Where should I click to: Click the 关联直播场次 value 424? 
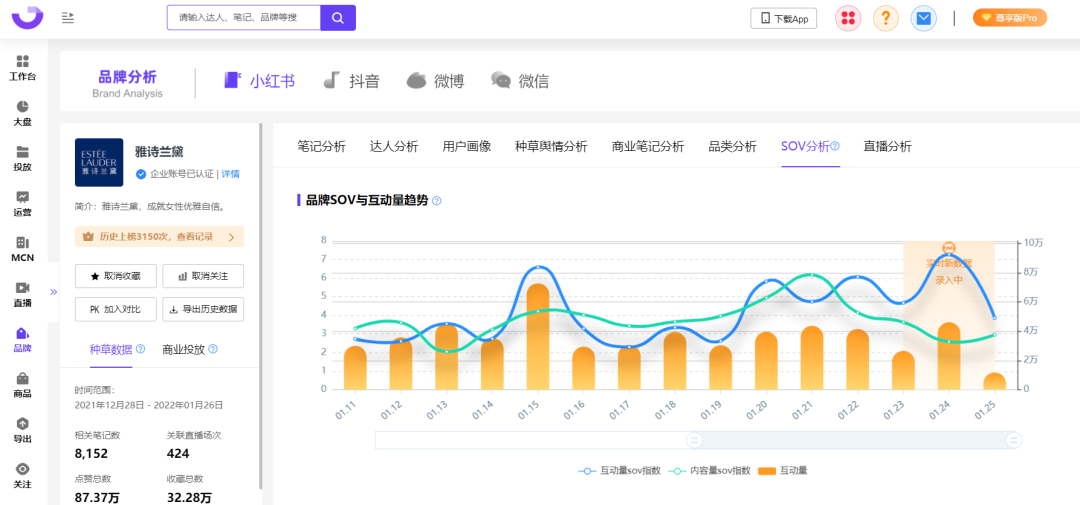(178, 454)
